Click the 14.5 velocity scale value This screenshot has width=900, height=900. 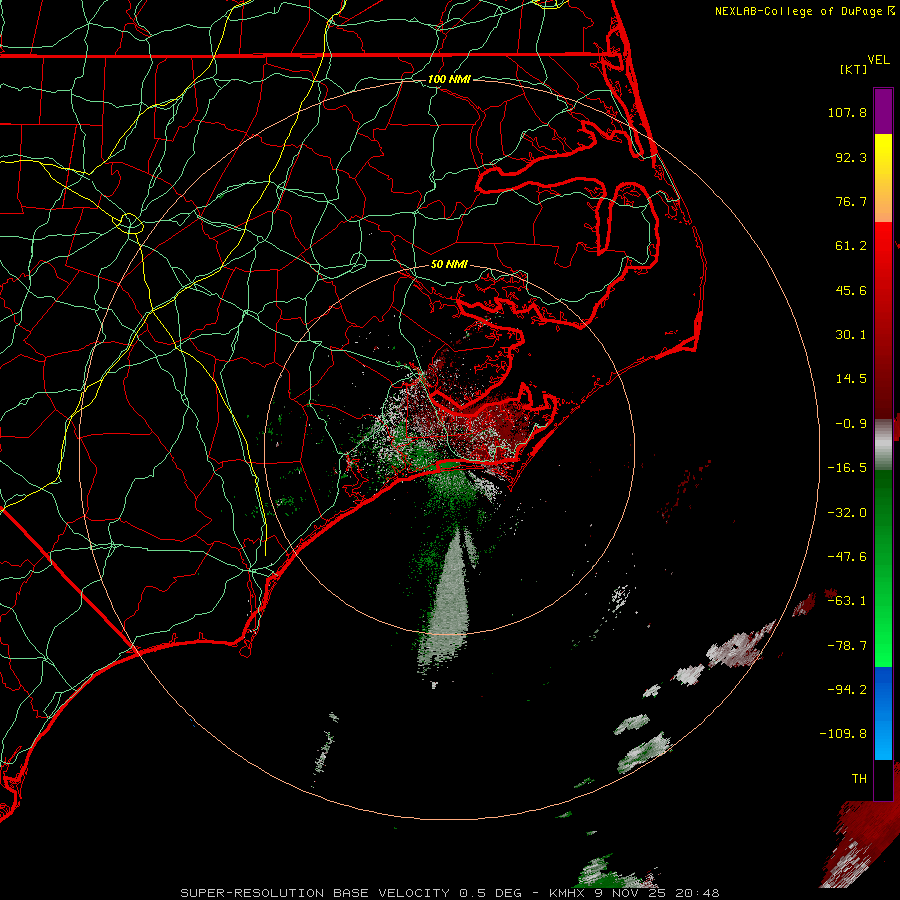(851, 379)
